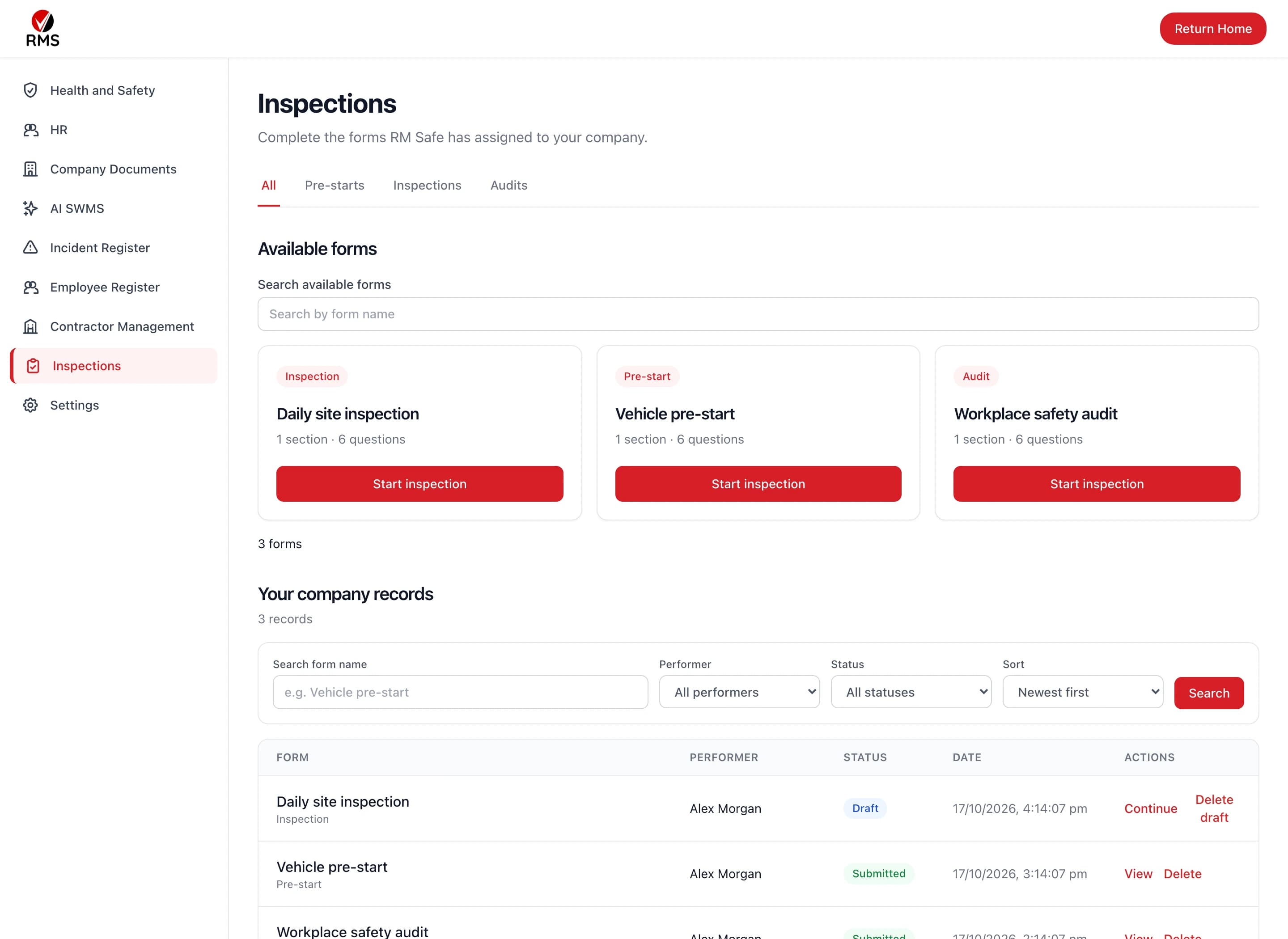Click the Delete draft link
Screen dimensions: 1288x939
(1214, 808)
